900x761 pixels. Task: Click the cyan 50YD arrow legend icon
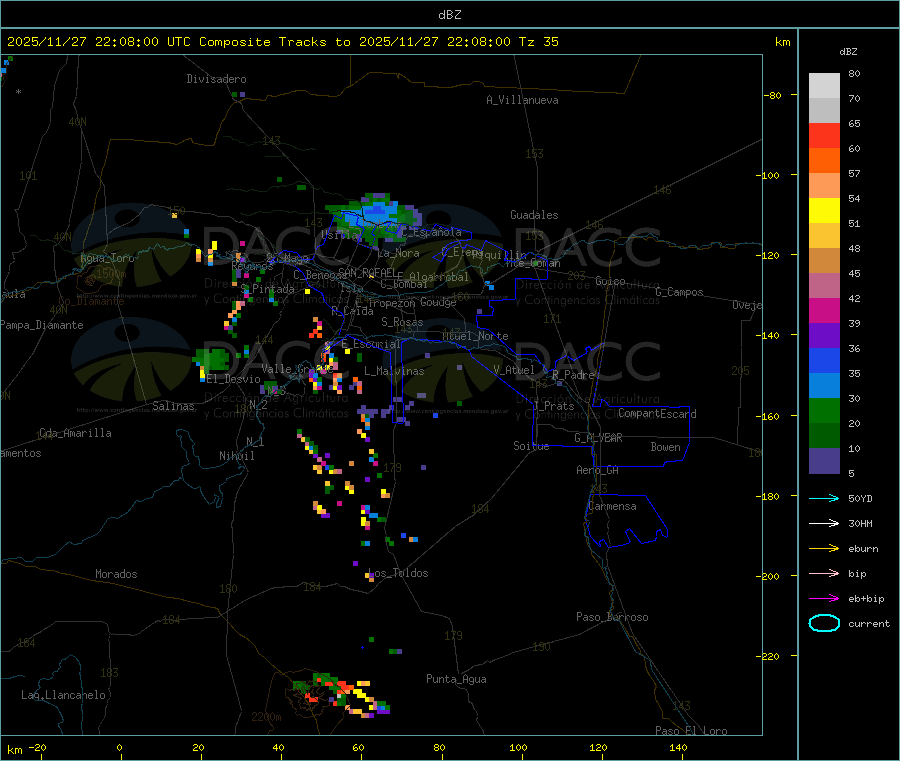point(824,498)
